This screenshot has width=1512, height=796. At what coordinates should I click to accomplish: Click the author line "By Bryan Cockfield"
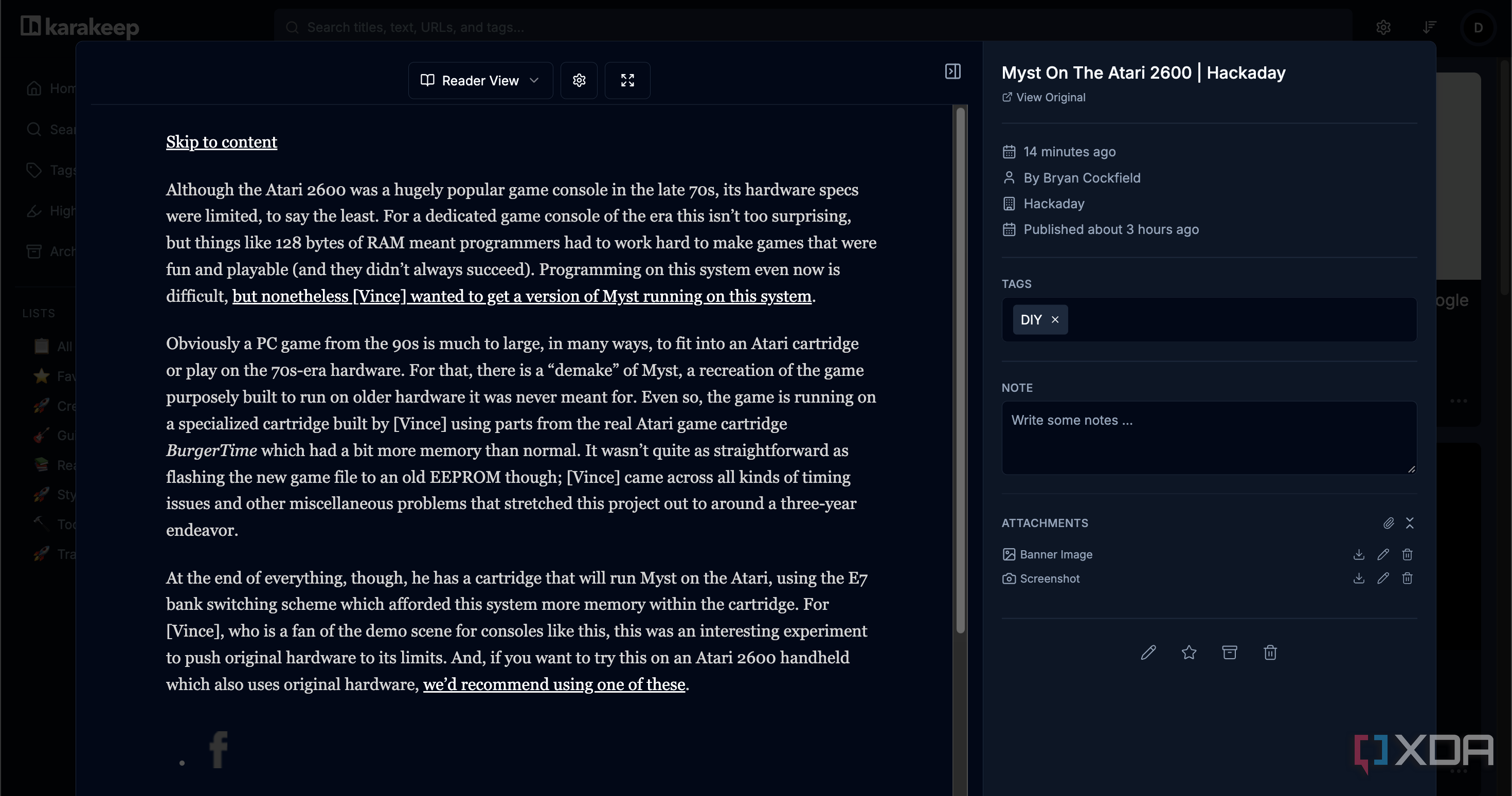1082,178
